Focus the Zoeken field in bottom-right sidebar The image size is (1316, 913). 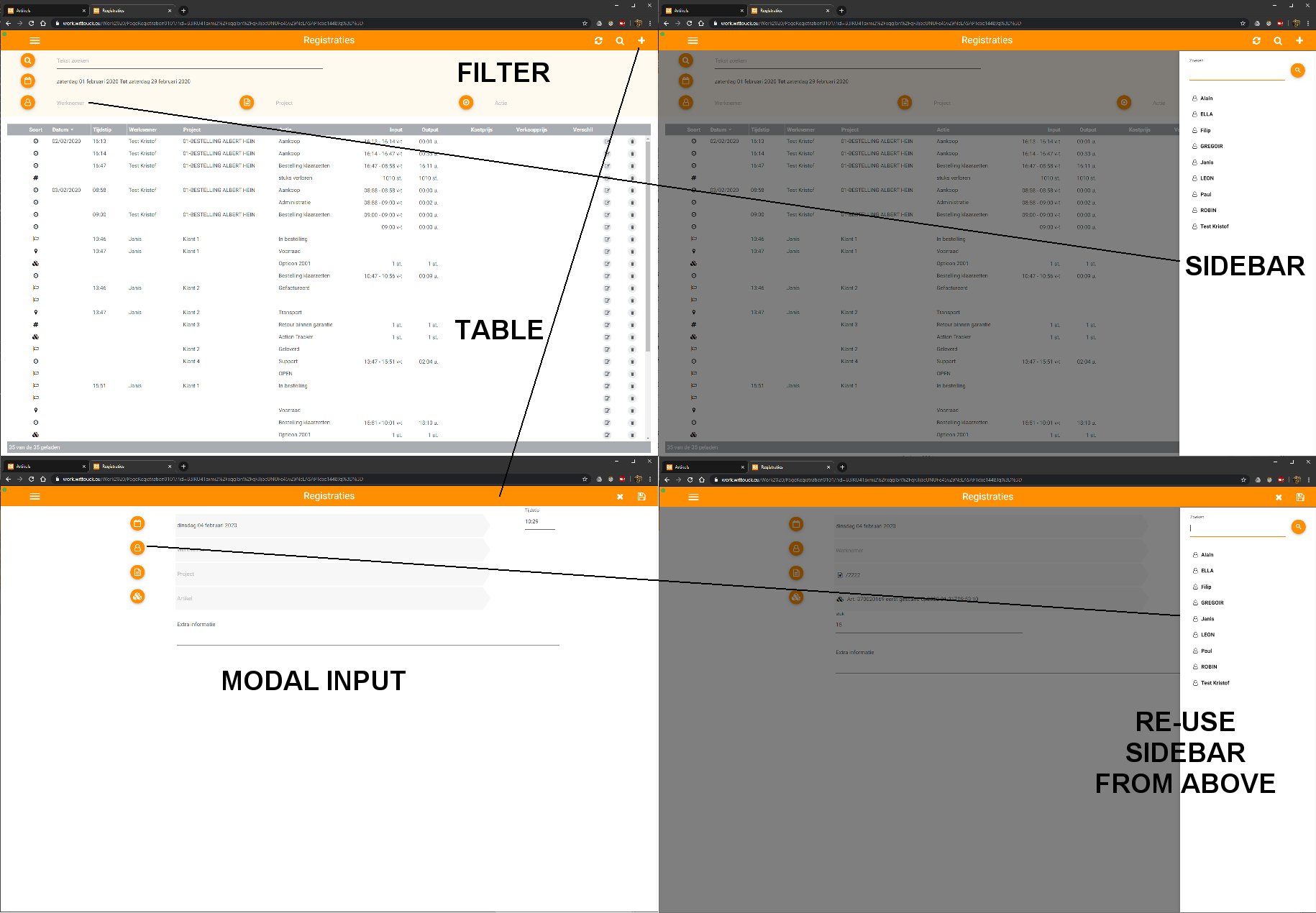pyautogui.click(x=1238, y=529)
